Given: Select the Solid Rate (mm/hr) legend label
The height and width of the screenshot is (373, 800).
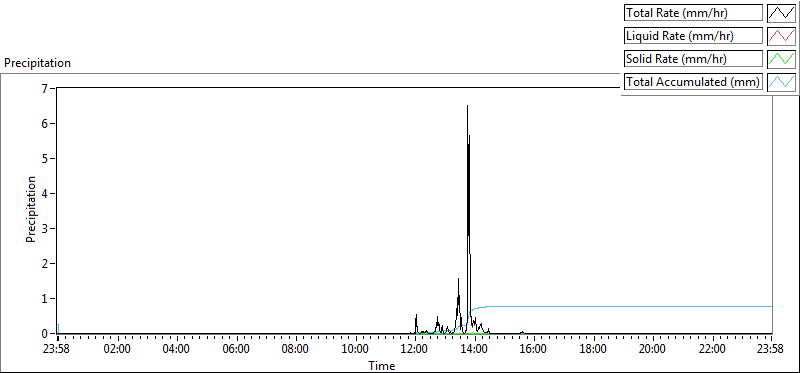Looking at the screenshot, I should coord(693,59).
